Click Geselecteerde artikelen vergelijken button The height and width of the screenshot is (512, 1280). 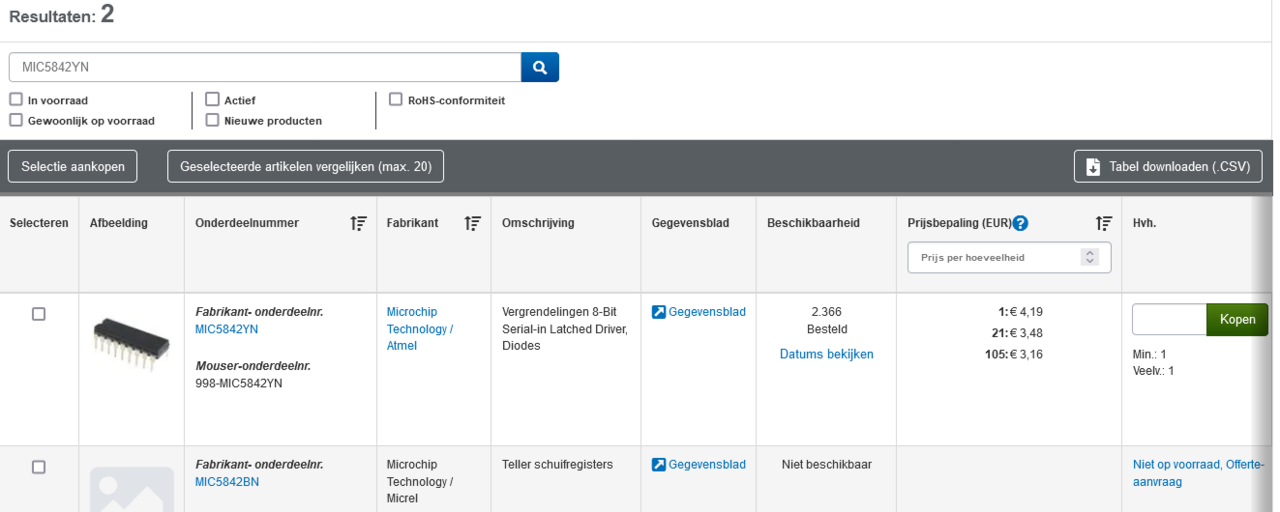(305, 167)
